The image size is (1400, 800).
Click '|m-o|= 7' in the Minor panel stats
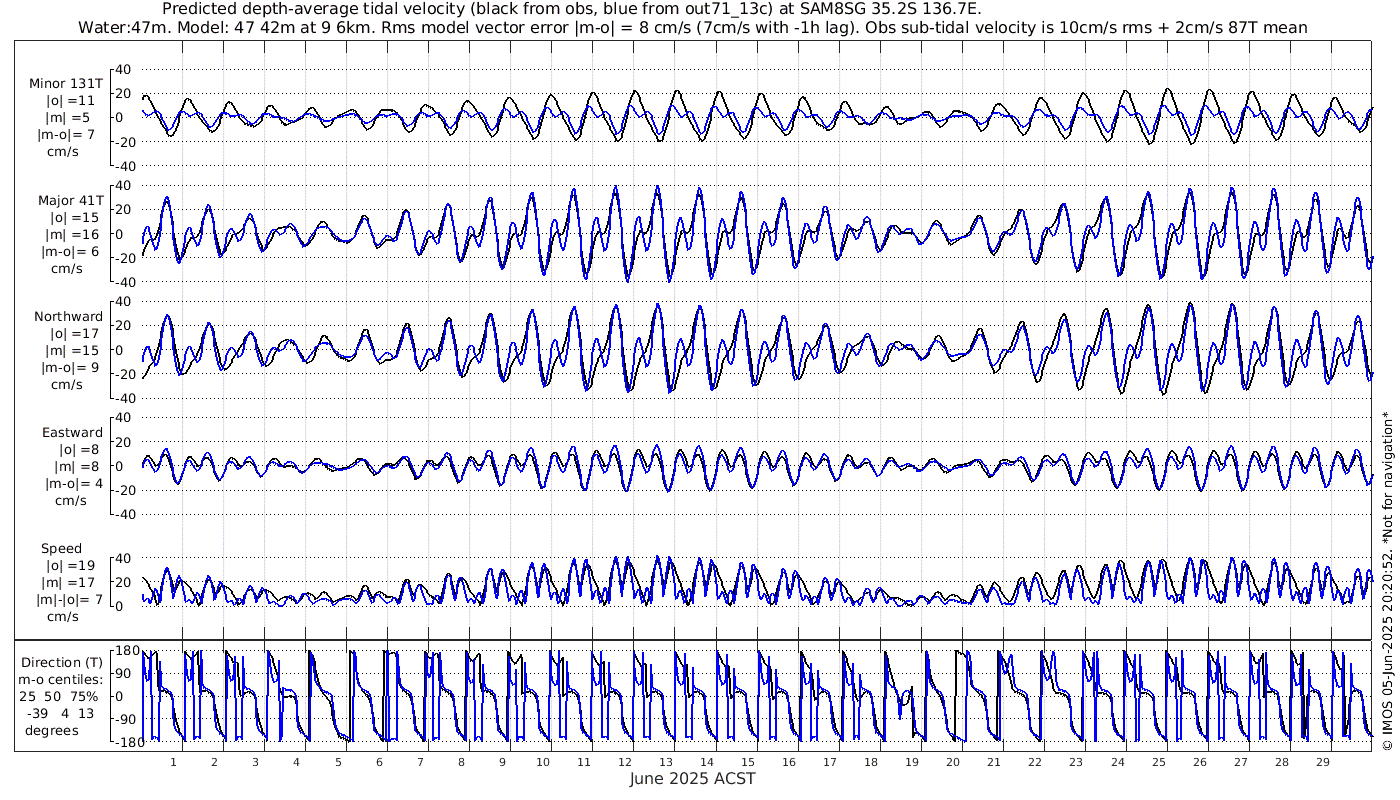coord(66,135)
